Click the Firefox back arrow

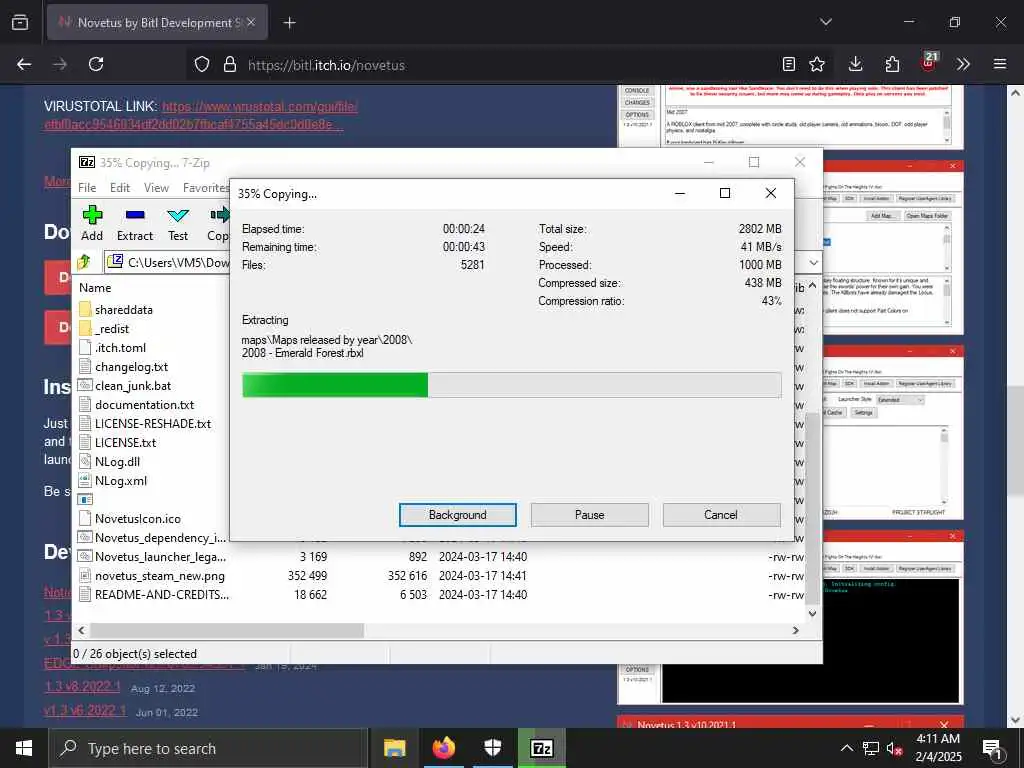point(24,64)
